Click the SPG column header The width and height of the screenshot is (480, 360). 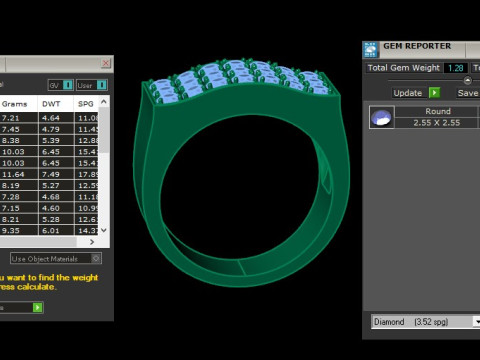(x=86, y=104)
